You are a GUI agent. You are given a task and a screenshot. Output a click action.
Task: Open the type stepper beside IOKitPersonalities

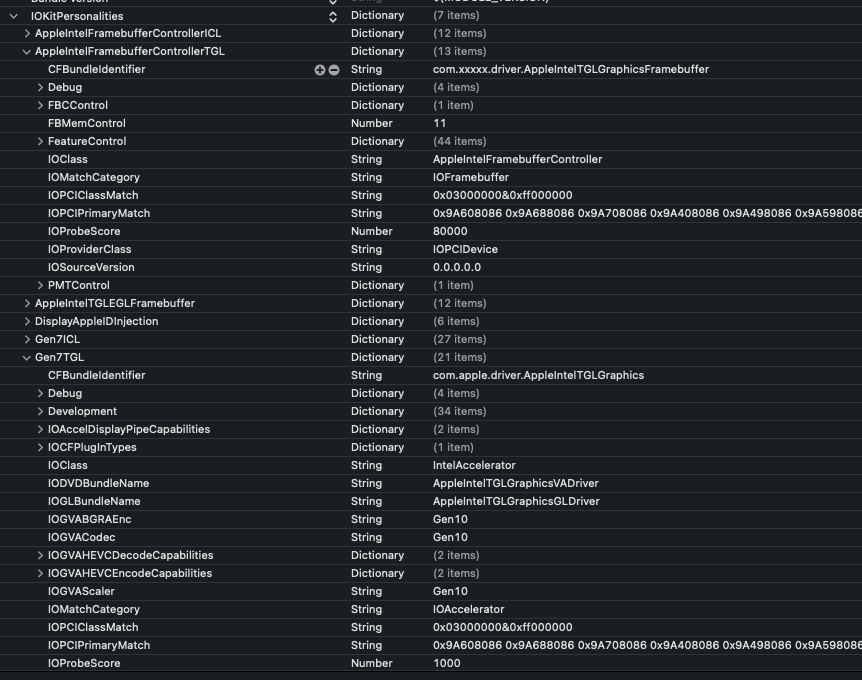coord(333,16)
